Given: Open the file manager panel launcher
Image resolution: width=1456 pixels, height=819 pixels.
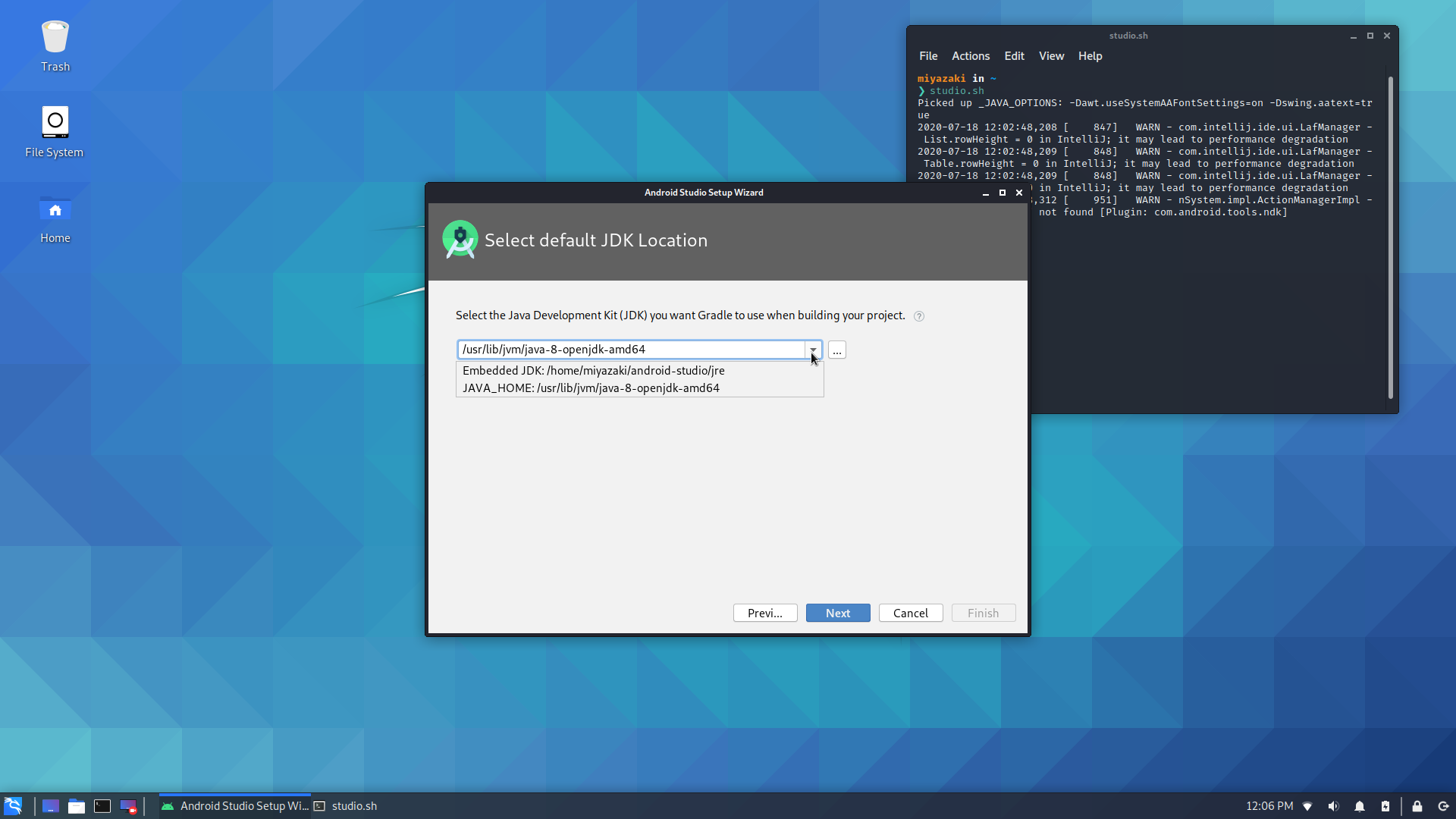Looking at the screenshot, I should pos(77,806).
